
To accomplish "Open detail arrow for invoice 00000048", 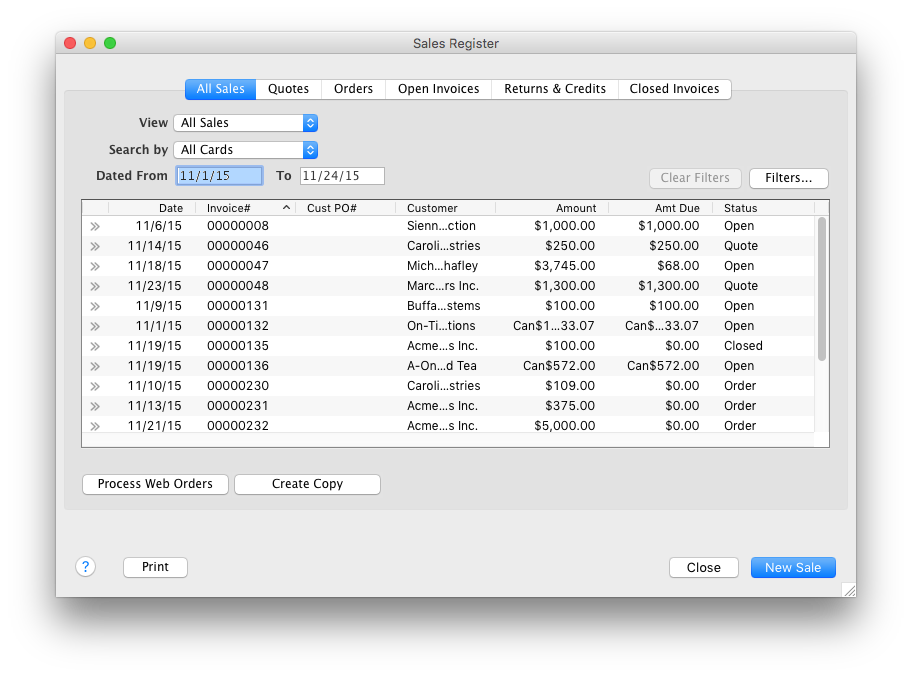I will pyautogui.click(x=95, y=286).
